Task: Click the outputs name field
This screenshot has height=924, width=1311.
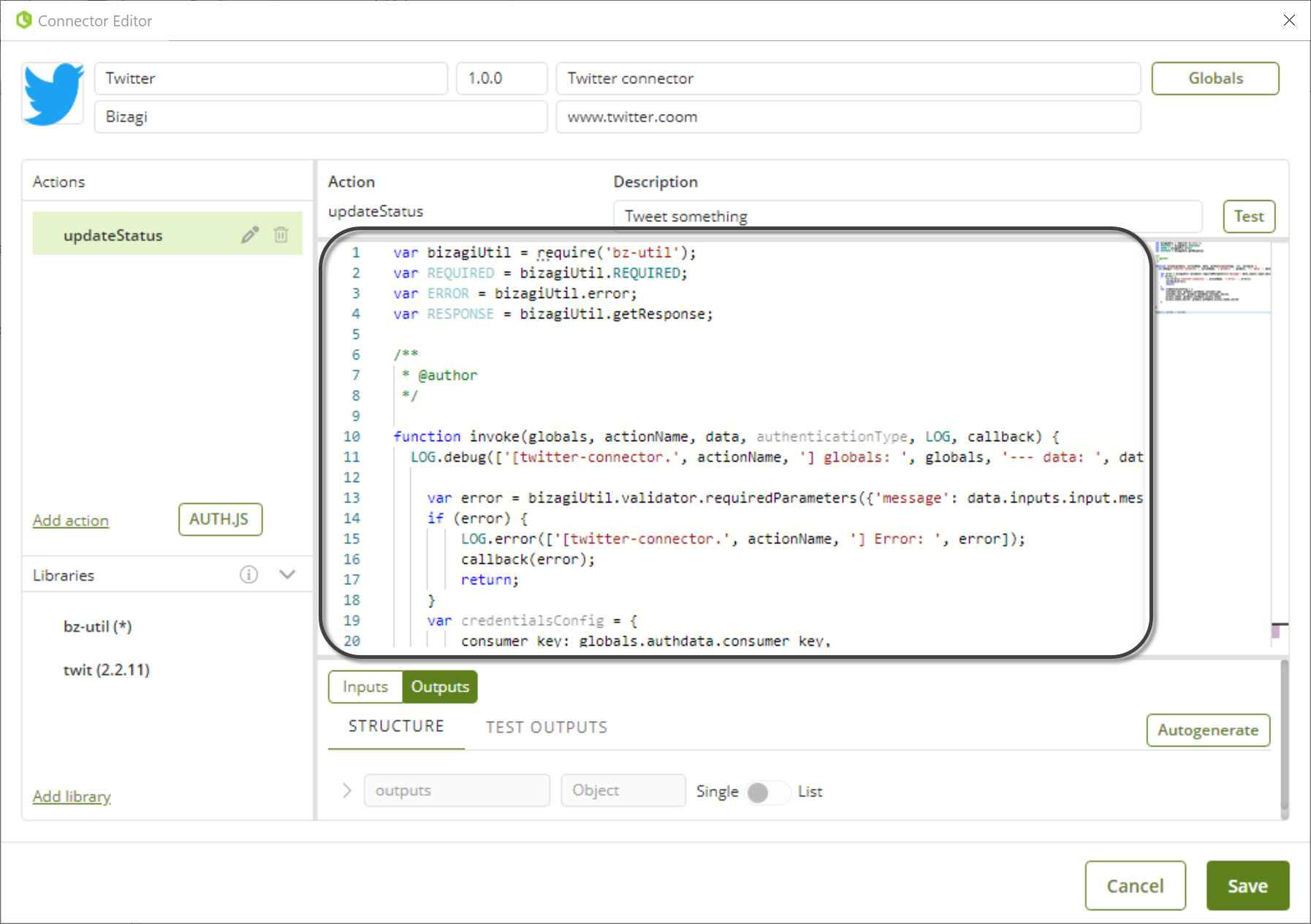Action: click(457, 790)
